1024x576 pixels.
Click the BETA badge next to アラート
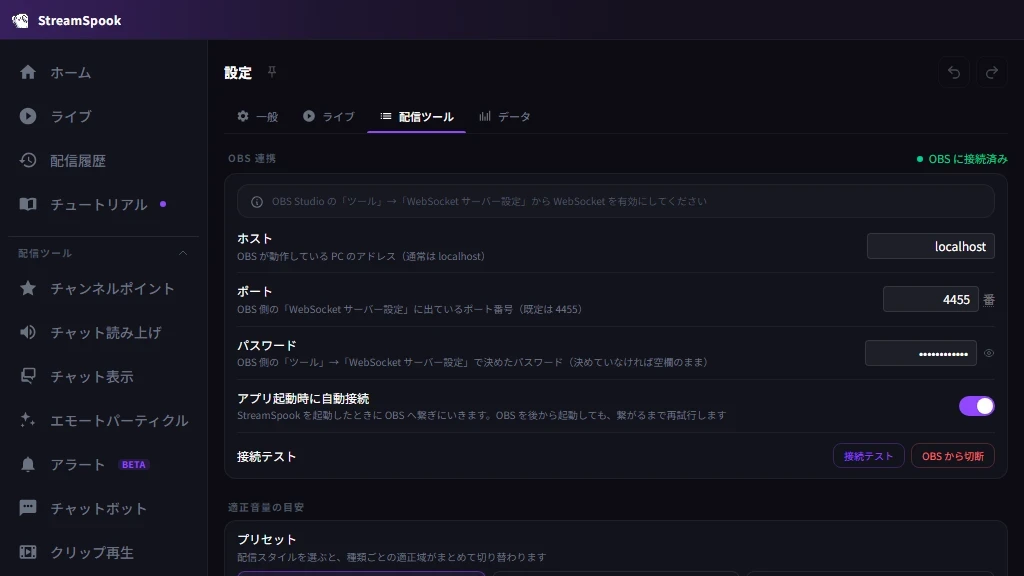[134, 464]
